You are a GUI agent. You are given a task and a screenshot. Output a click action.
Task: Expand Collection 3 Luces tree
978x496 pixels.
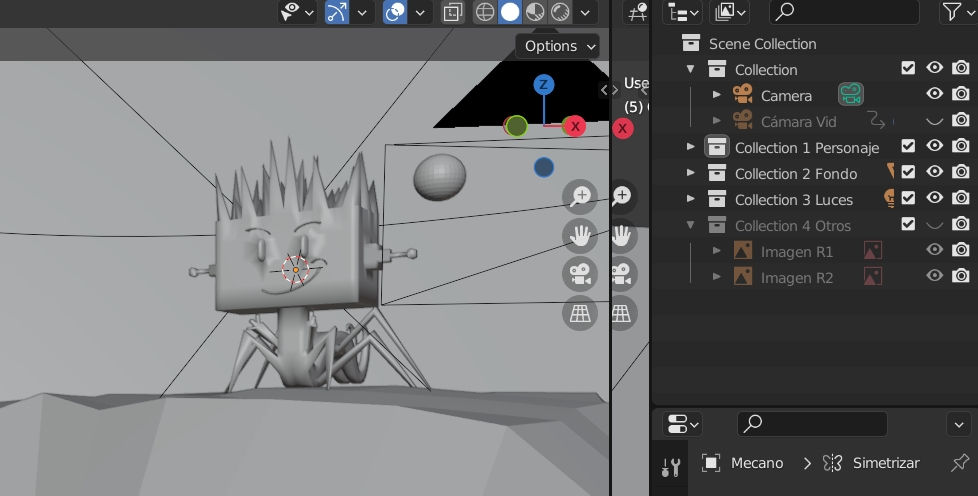(x=690, y=199)
